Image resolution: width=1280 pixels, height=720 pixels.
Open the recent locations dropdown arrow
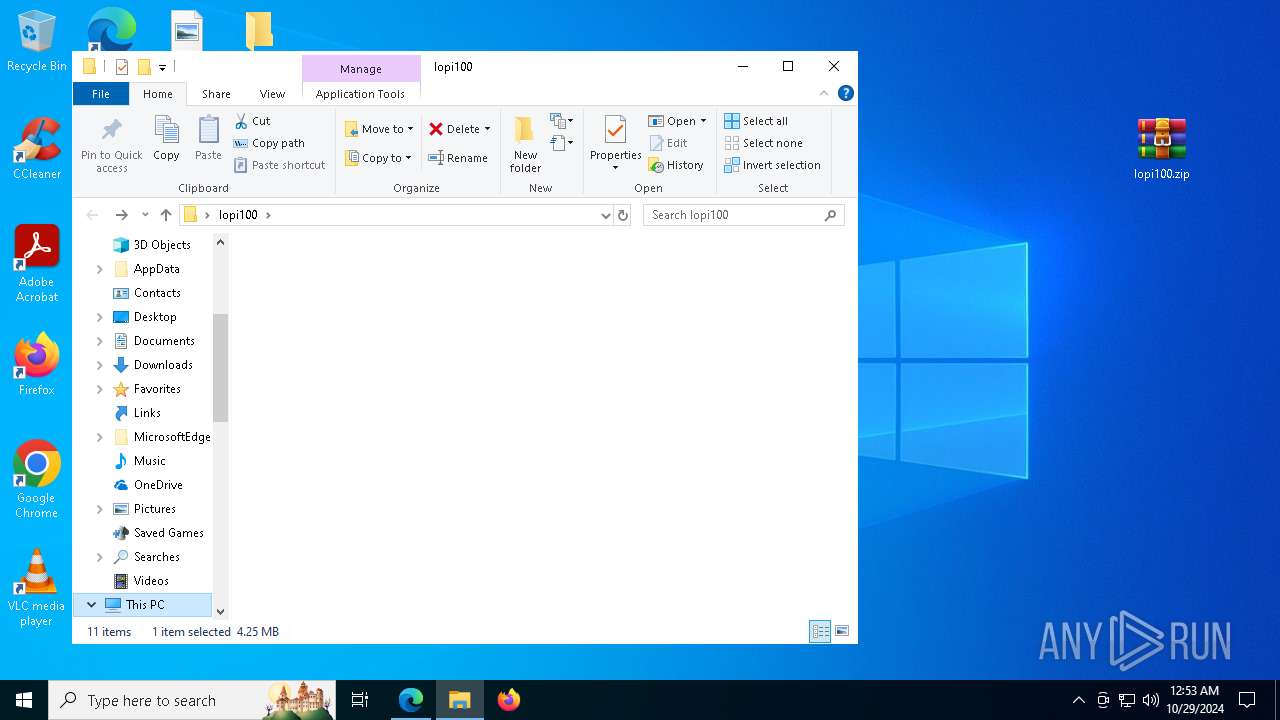145,215
